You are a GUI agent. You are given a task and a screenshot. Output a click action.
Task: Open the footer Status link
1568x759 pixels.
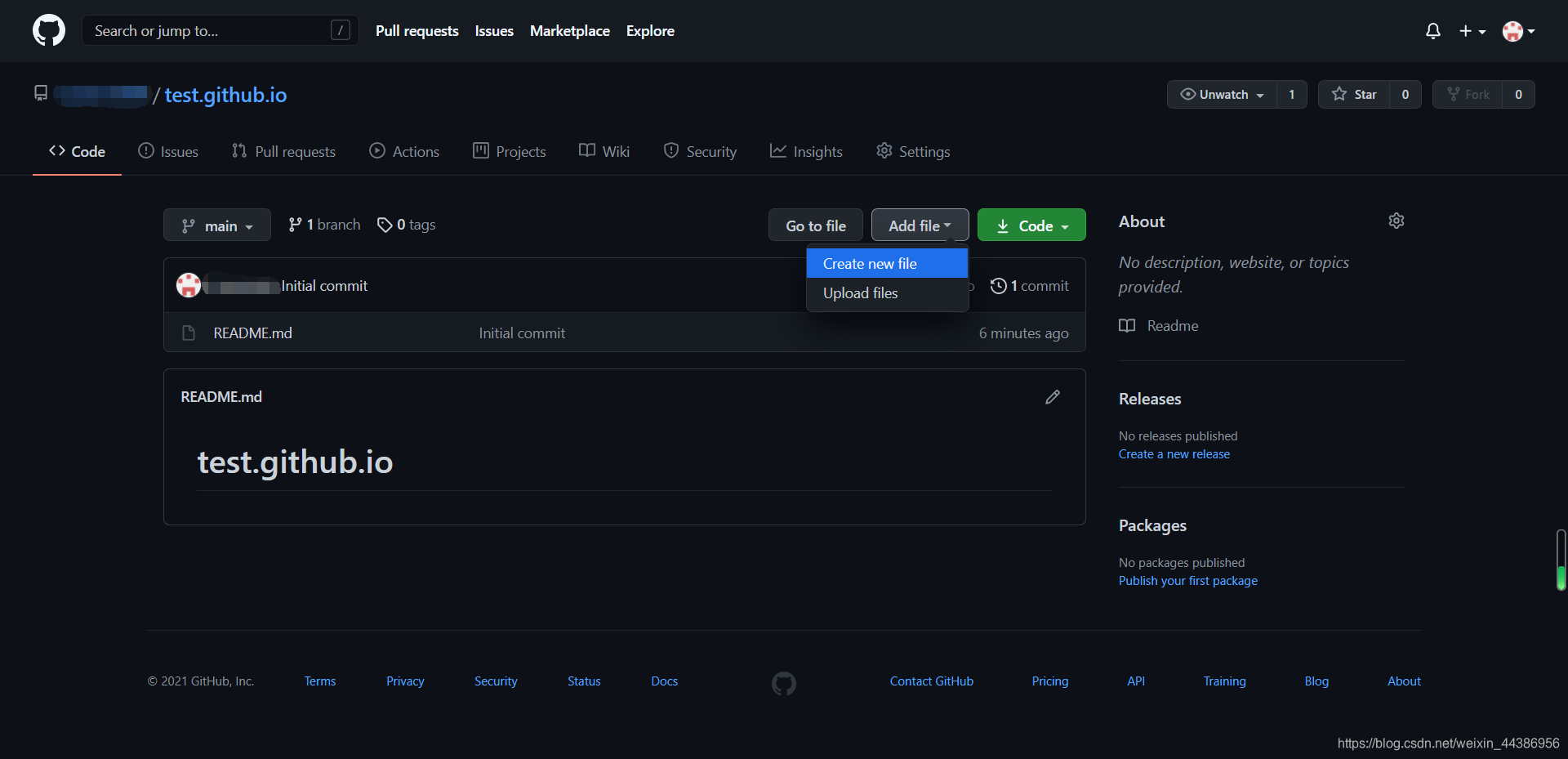pyautogui.click(x=584, y=681)
